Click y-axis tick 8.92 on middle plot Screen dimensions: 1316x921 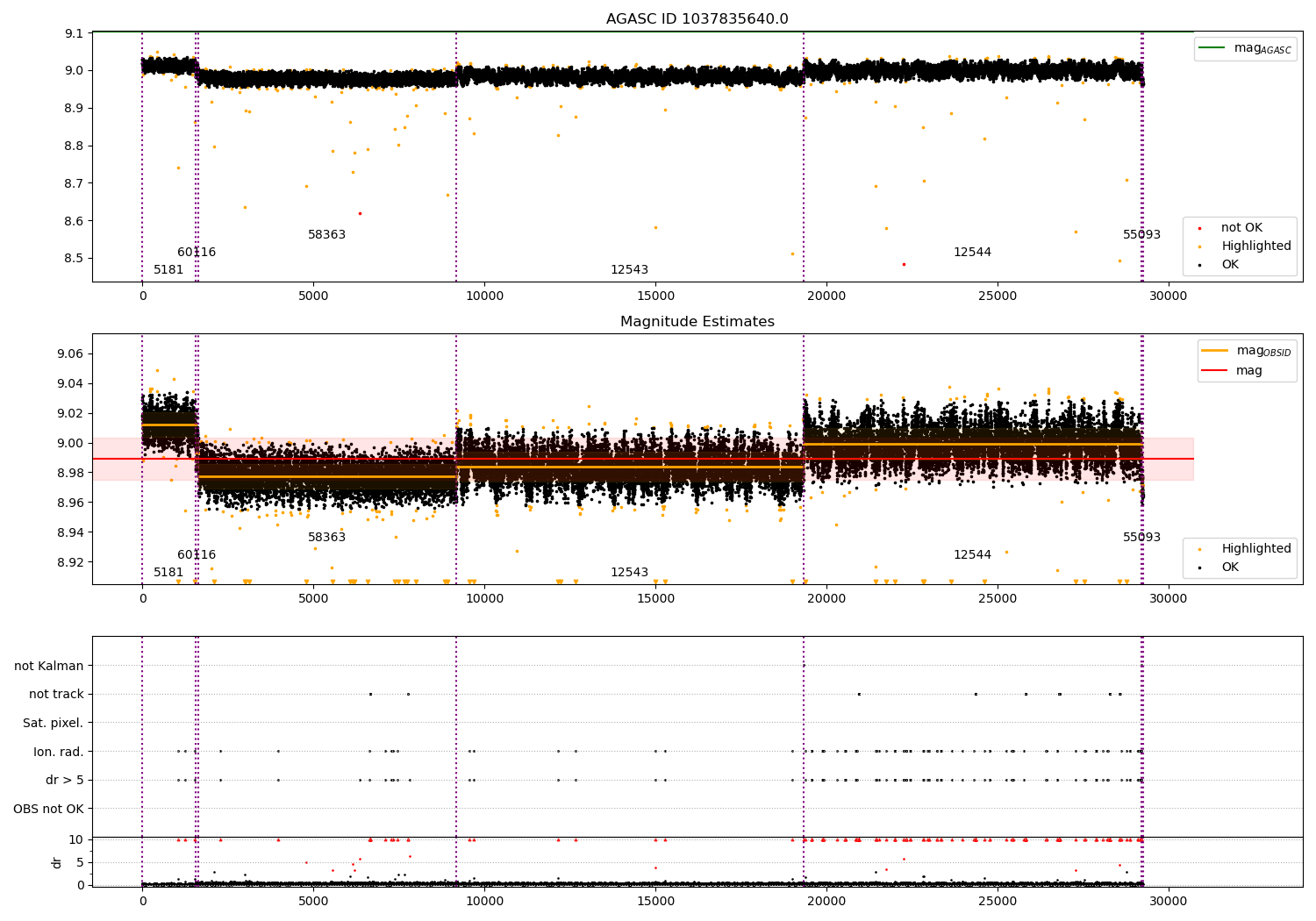[70, 562]
